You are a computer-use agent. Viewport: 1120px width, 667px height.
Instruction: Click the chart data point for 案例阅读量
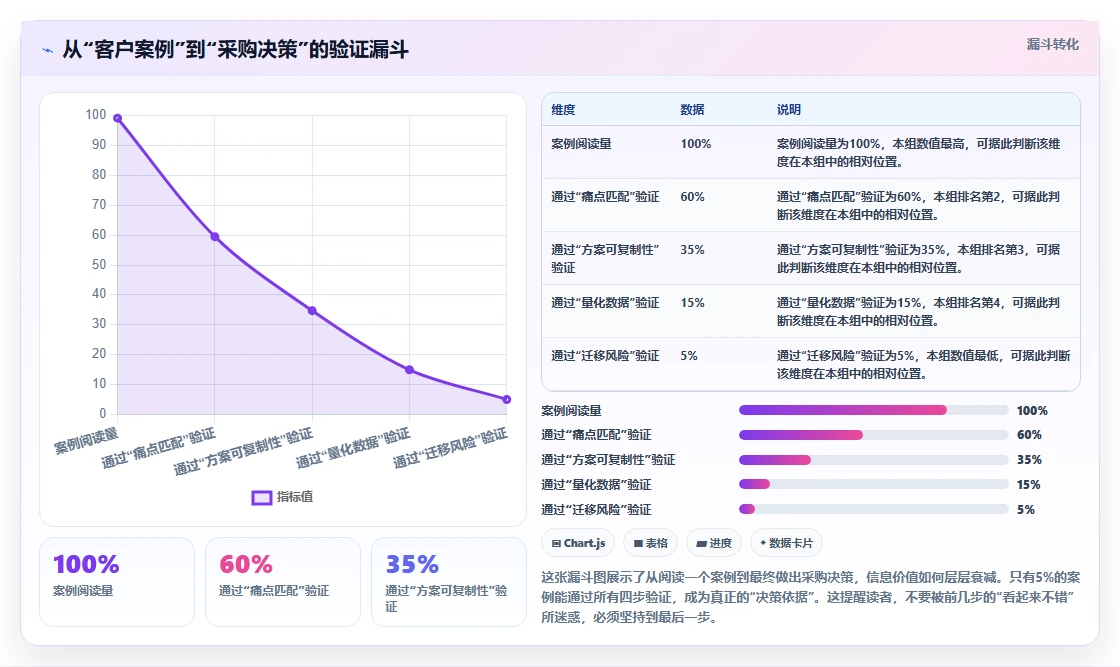tap(117, 118)
